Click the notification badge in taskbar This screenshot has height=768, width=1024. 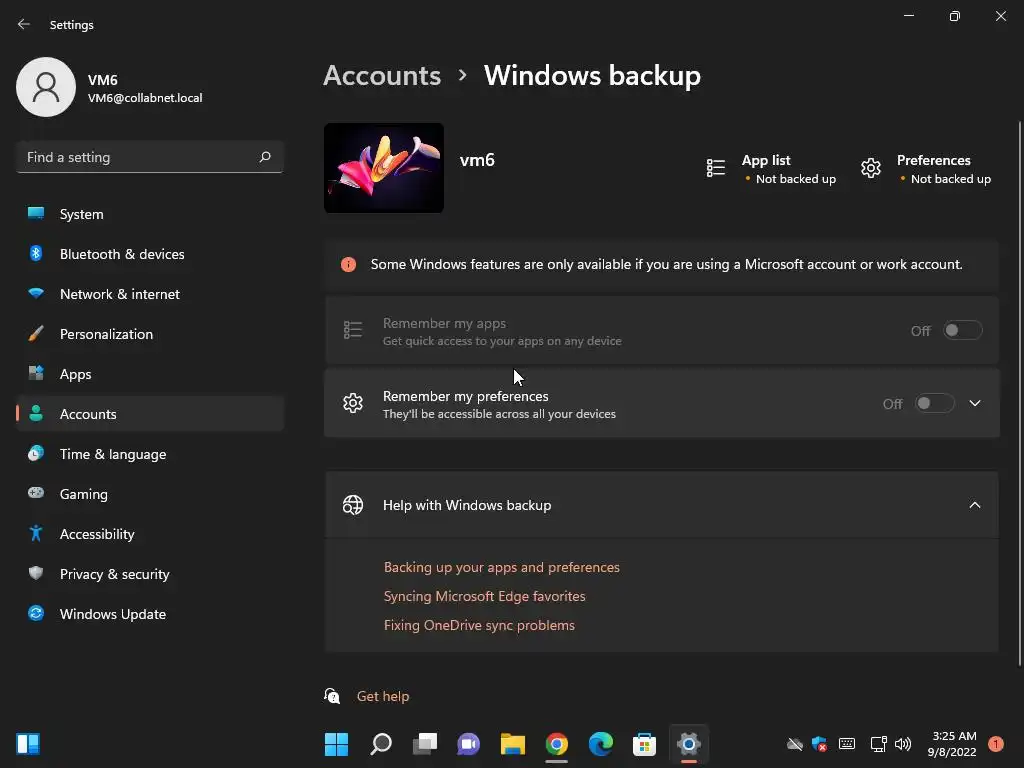(x=996, y=744)
